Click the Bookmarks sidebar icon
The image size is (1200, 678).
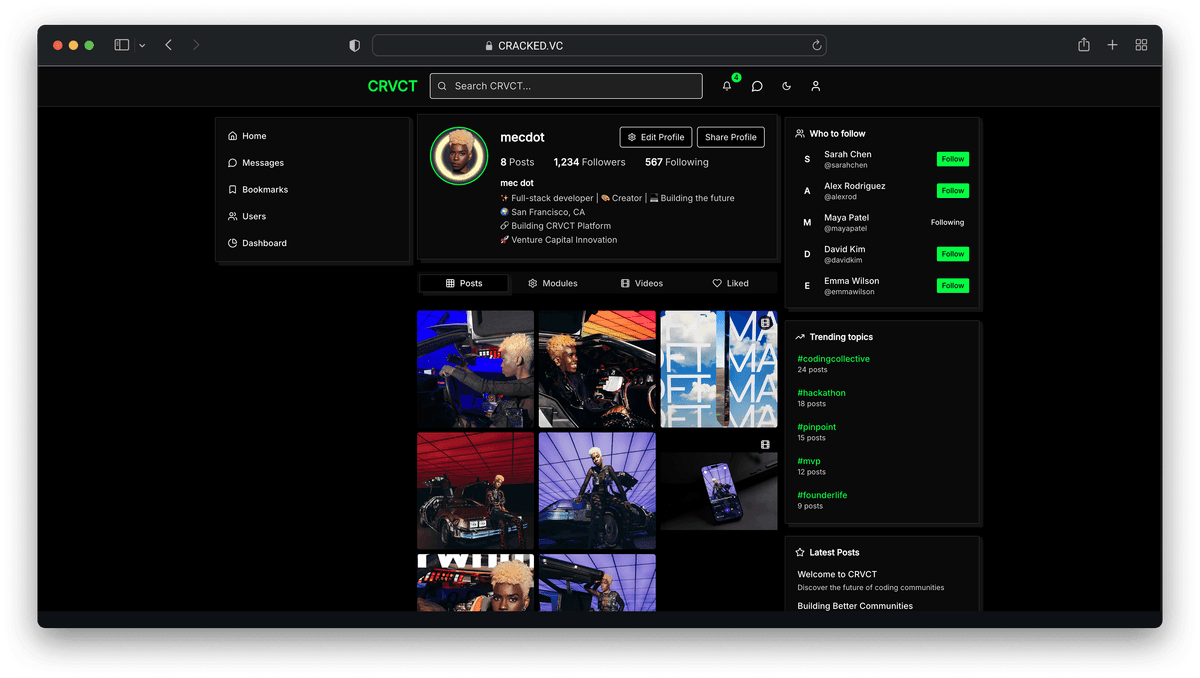pos(232,189)
